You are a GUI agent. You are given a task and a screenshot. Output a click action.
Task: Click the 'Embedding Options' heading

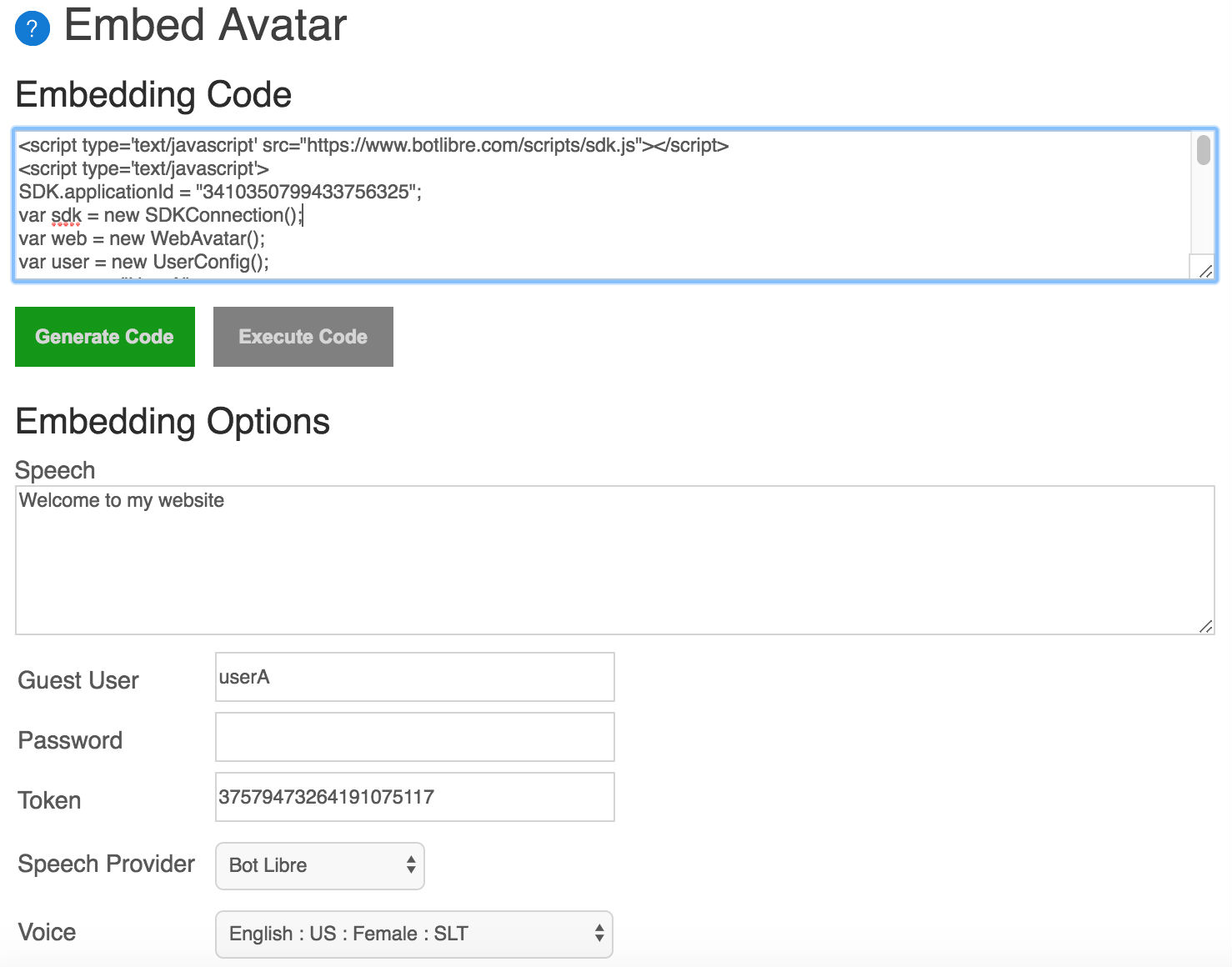coord(173,422)
